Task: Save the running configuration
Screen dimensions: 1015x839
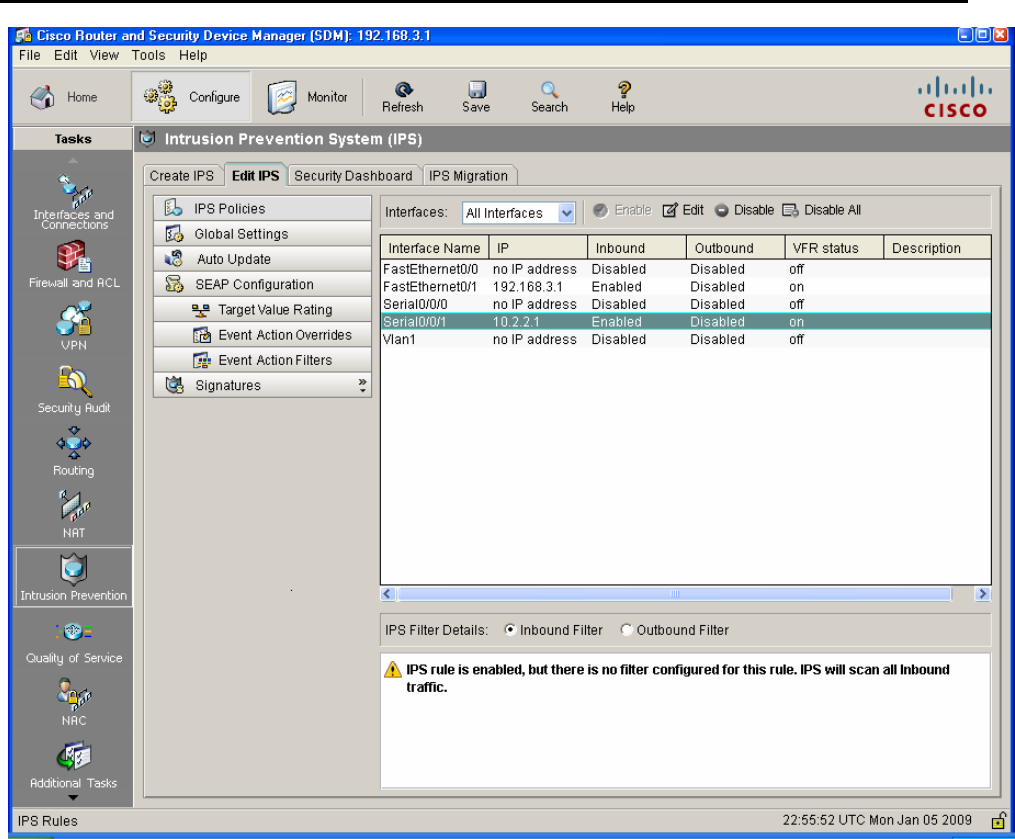Action: click(x=476, y=97)
